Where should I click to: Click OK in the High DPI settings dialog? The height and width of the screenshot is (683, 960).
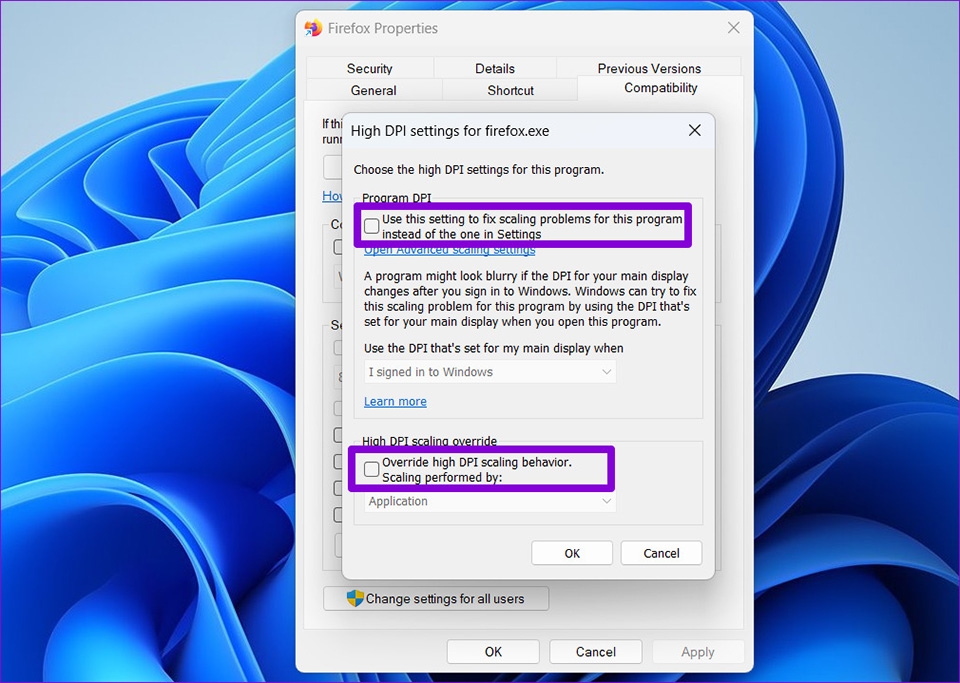pos(572,553)
